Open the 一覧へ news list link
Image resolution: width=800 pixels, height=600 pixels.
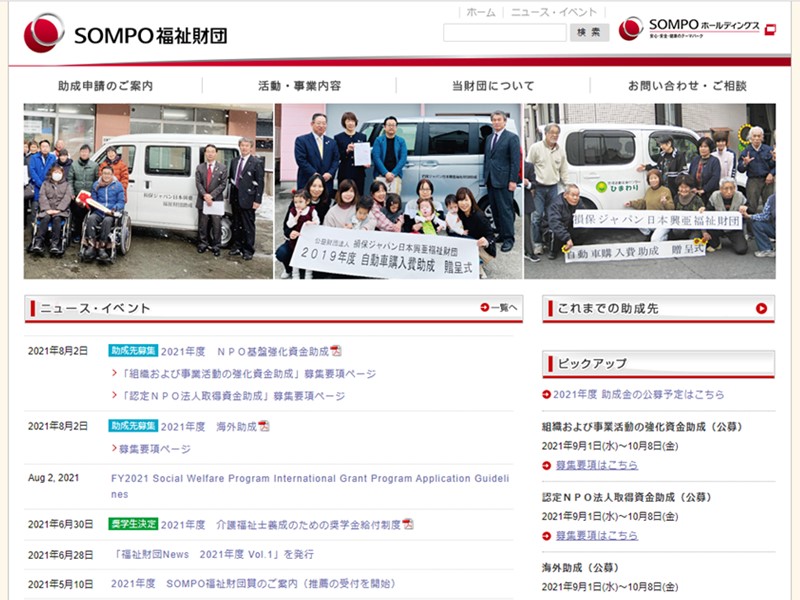(x=499, y=307)
